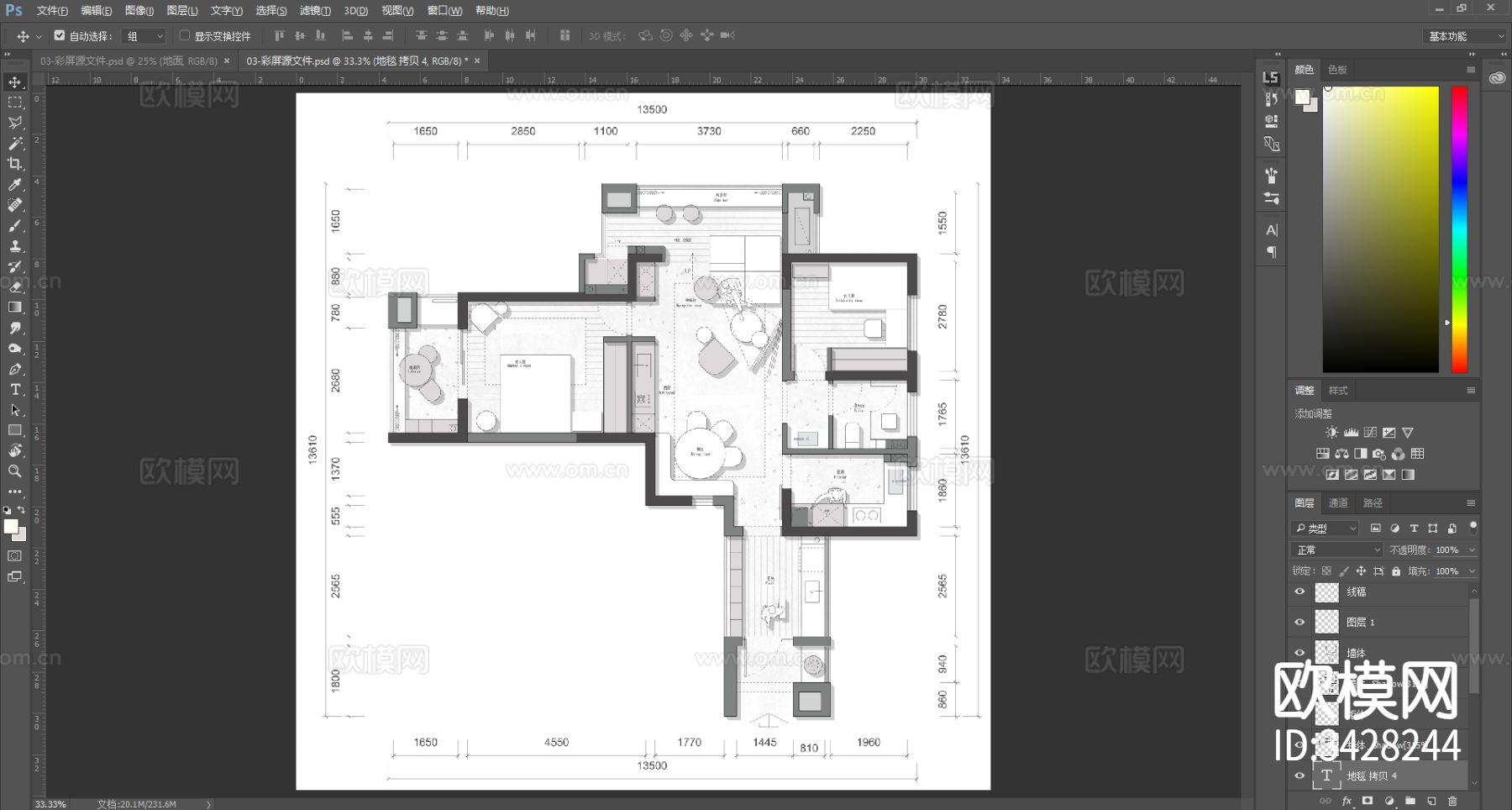Switch to the 03-彩屏源文件.psd @ 25% document tab

[129, 61]
